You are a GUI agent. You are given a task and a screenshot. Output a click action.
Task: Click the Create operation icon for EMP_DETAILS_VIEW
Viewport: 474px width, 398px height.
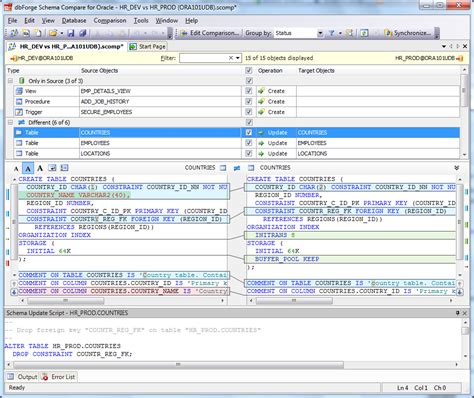tap(261, 91)
